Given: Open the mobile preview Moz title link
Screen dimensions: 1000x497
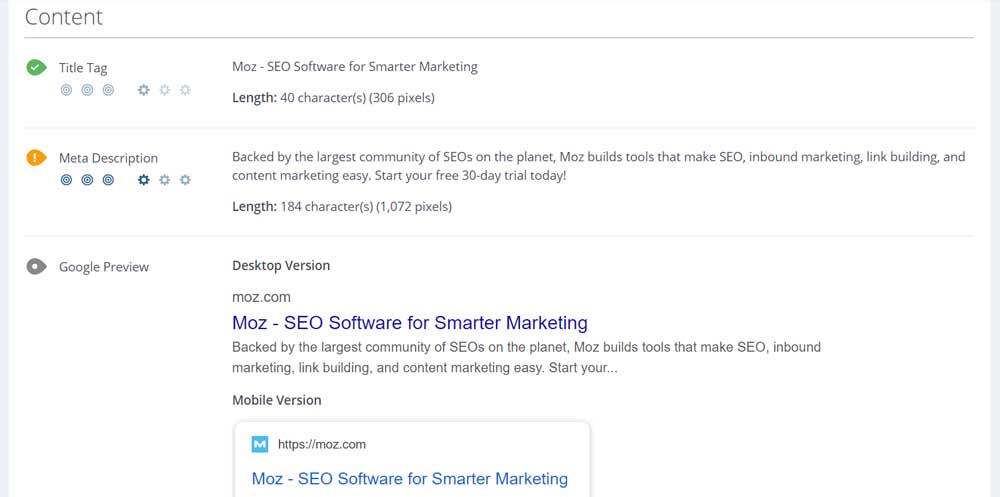Looking at the screenshot, I should point(409,478).
